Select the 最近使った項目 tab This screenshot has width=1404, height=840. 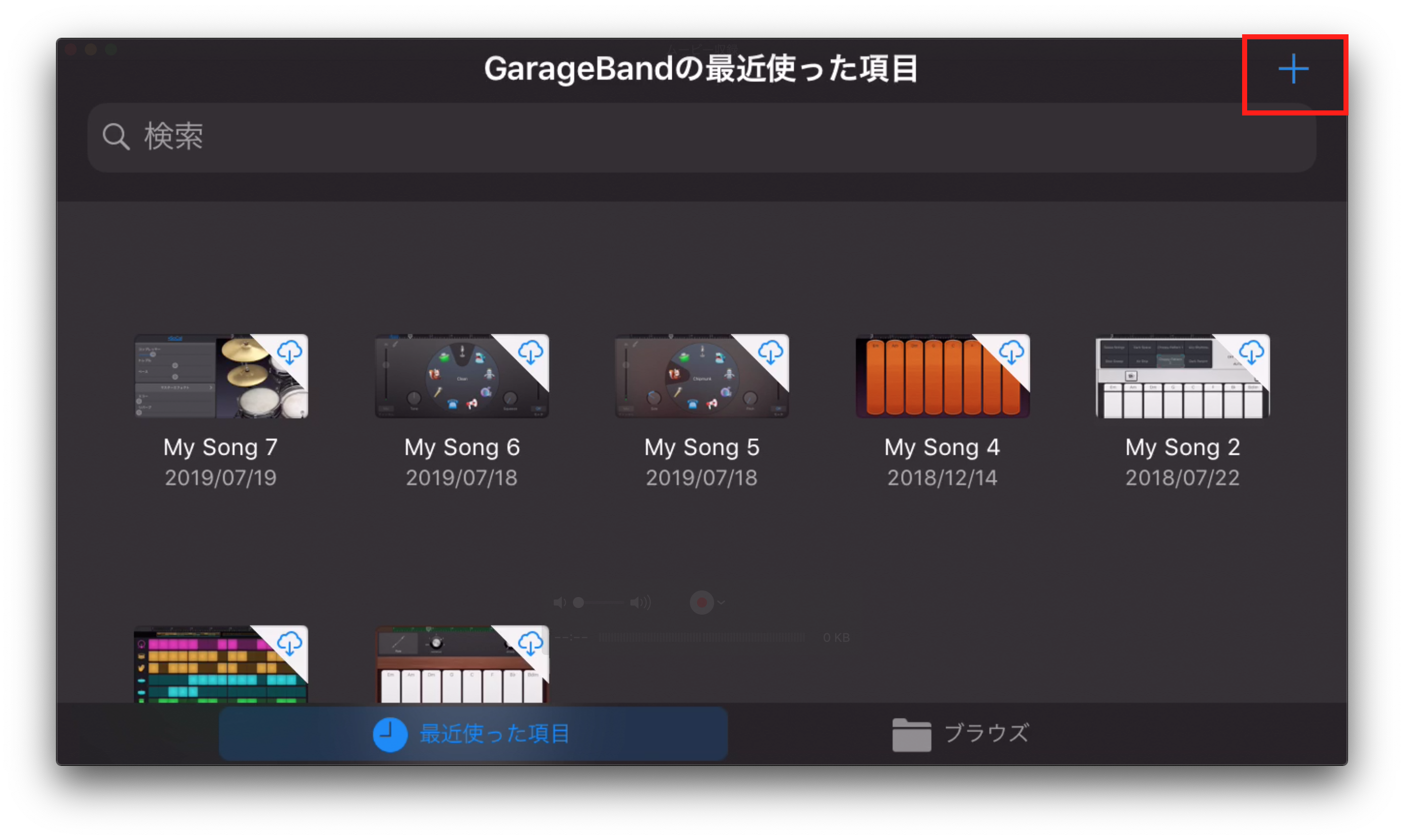point(473,734)
